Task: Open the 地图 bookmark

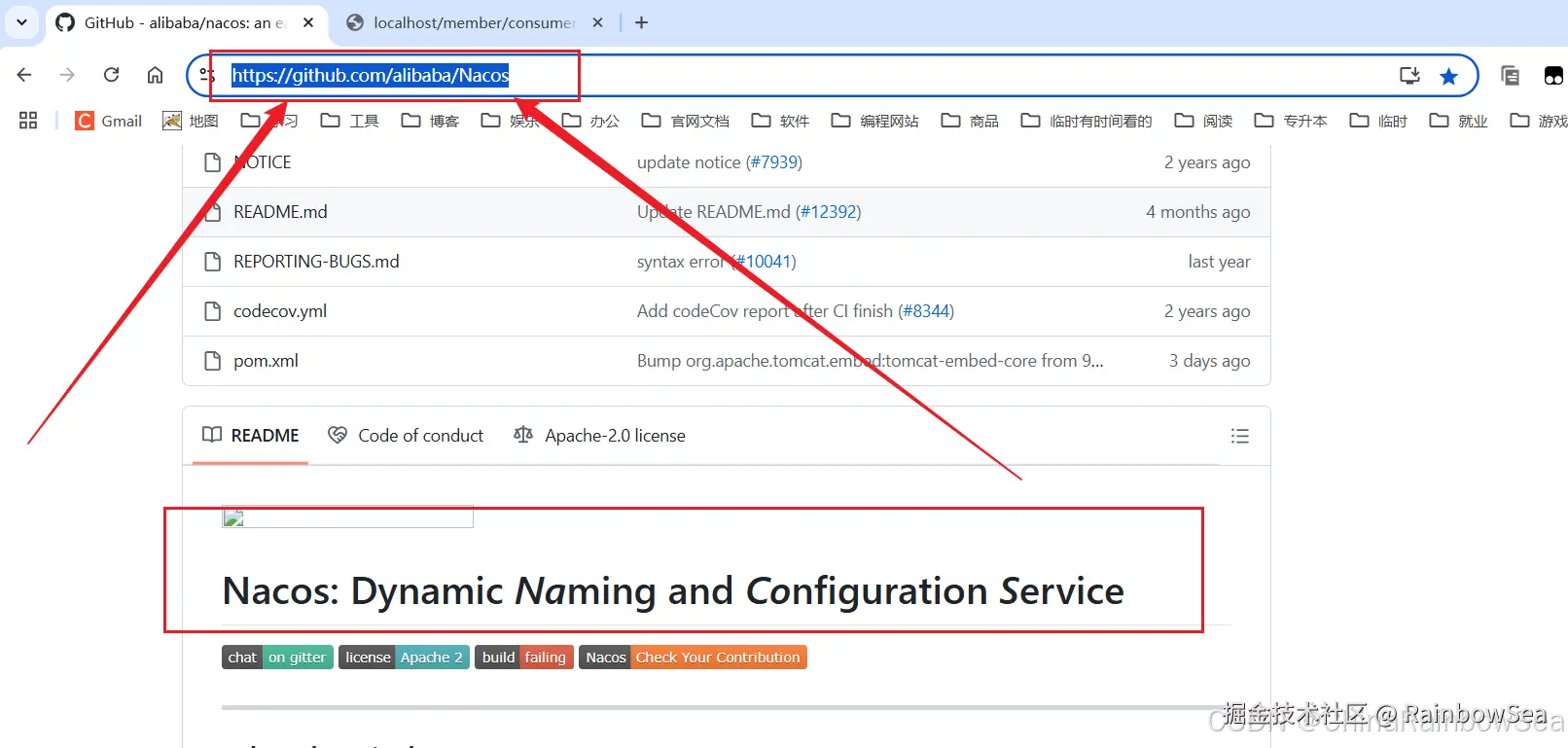Action: coord(191,121)
